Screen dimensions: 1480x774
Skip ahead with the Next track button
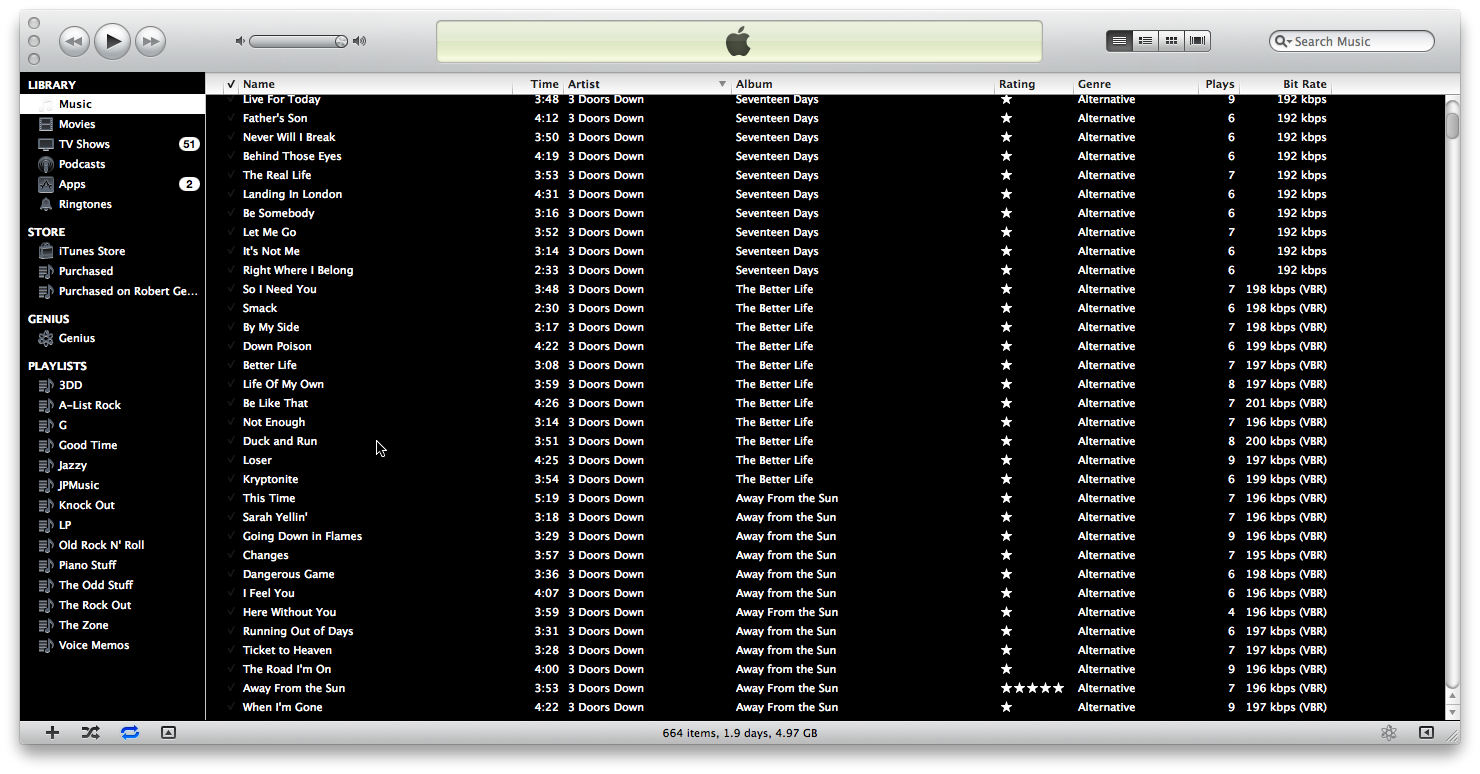coord(150,41)
